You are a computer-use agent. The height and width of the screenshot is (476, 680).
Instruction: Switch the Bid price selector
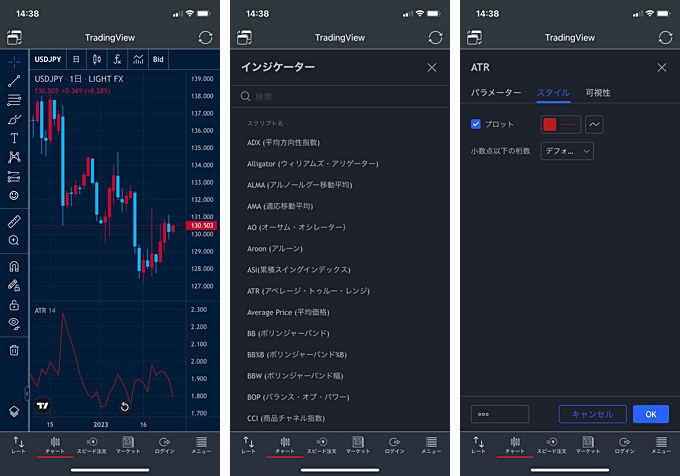[x=158, y=59]
